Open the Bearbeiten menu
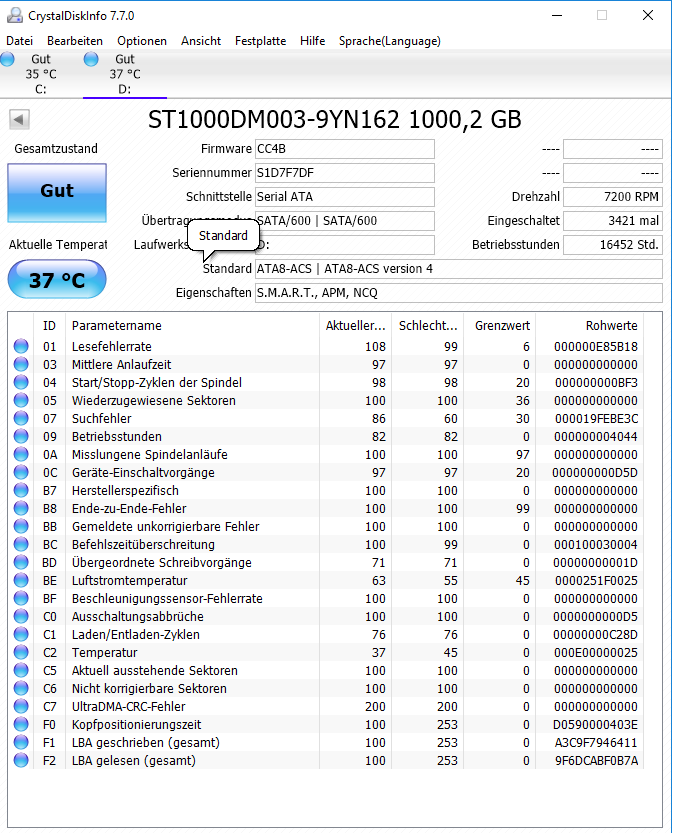Viewport: 674px width, 833px height. pos(75,41)
